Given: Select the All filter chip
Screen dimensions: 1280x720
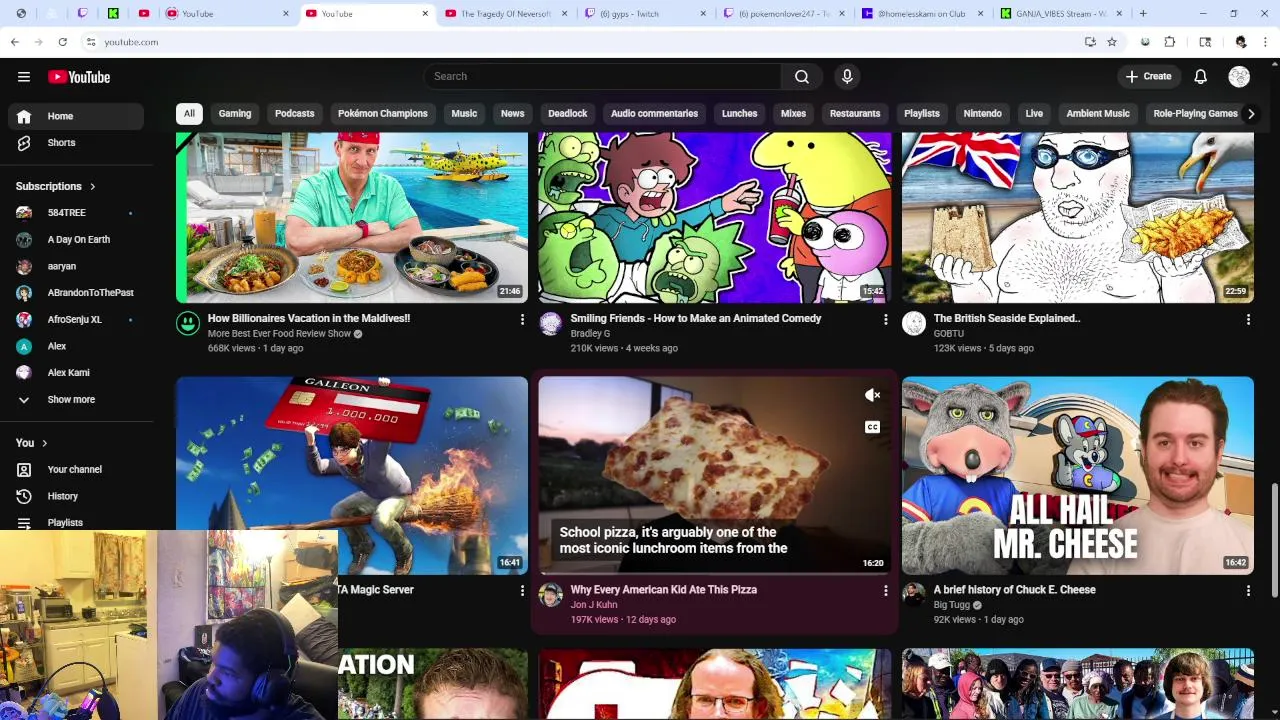Looking at the screenshot, I should tap(189, 114).
